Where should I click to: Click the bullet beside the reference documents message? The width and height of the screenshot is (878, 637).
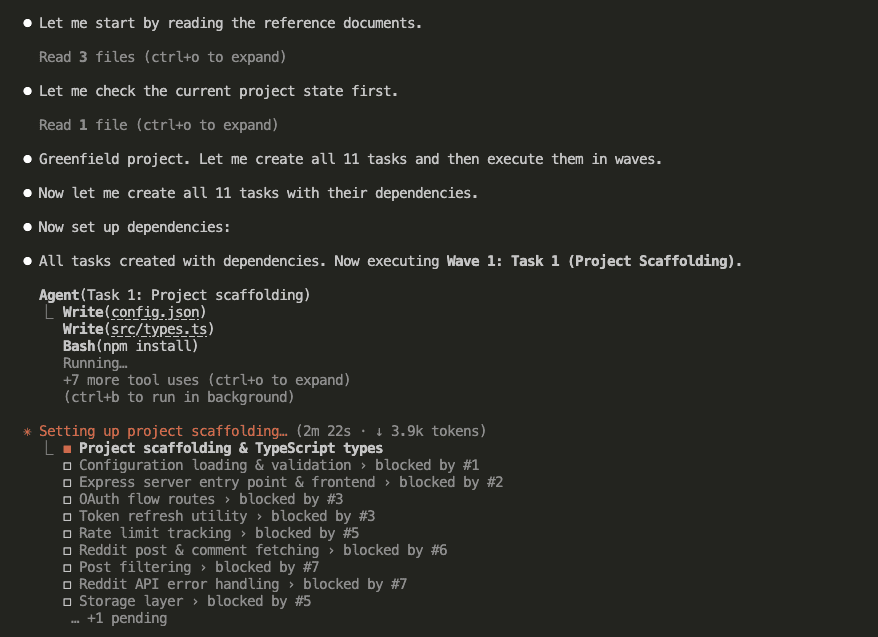27,22
